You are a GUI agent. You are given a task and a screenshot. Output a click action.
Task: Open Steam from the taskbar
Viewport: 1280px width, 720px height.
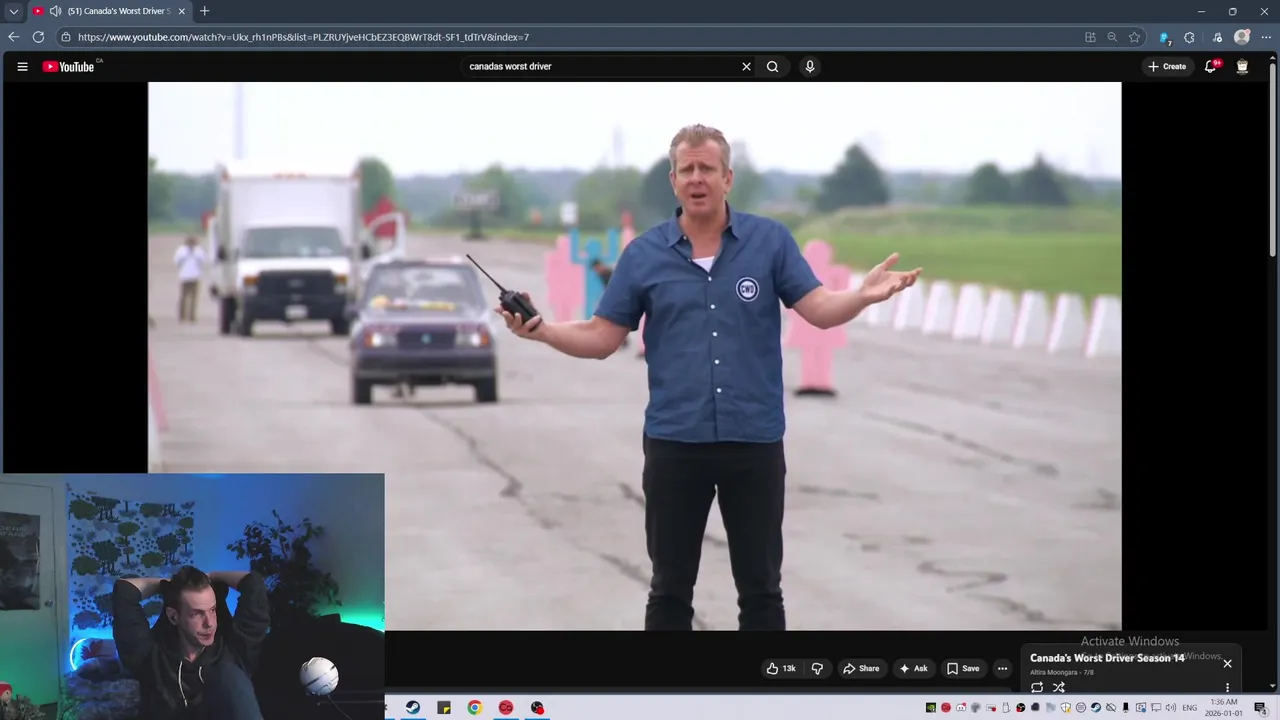point(412,707)
